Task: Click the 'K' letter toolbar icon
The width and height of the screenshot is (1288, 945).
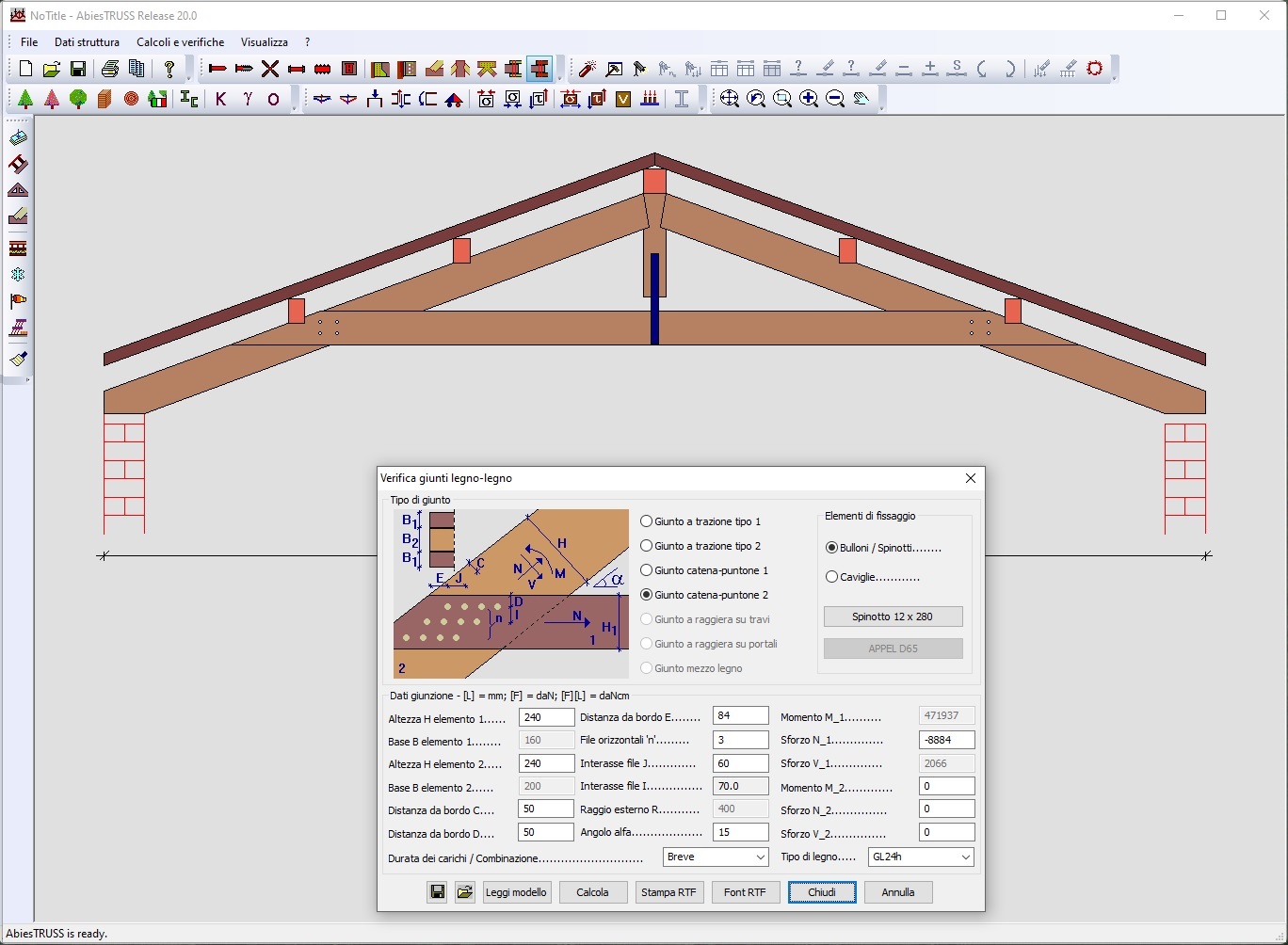Action: (221, 99)
